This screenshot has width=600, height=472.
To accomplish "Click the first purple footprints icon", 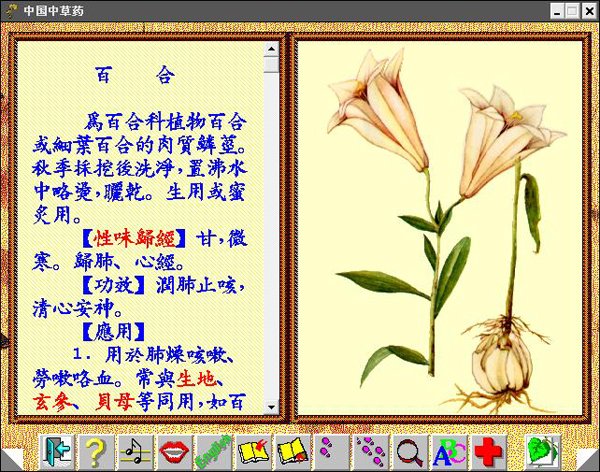I will pyautogui.click(x=330, y=452).
